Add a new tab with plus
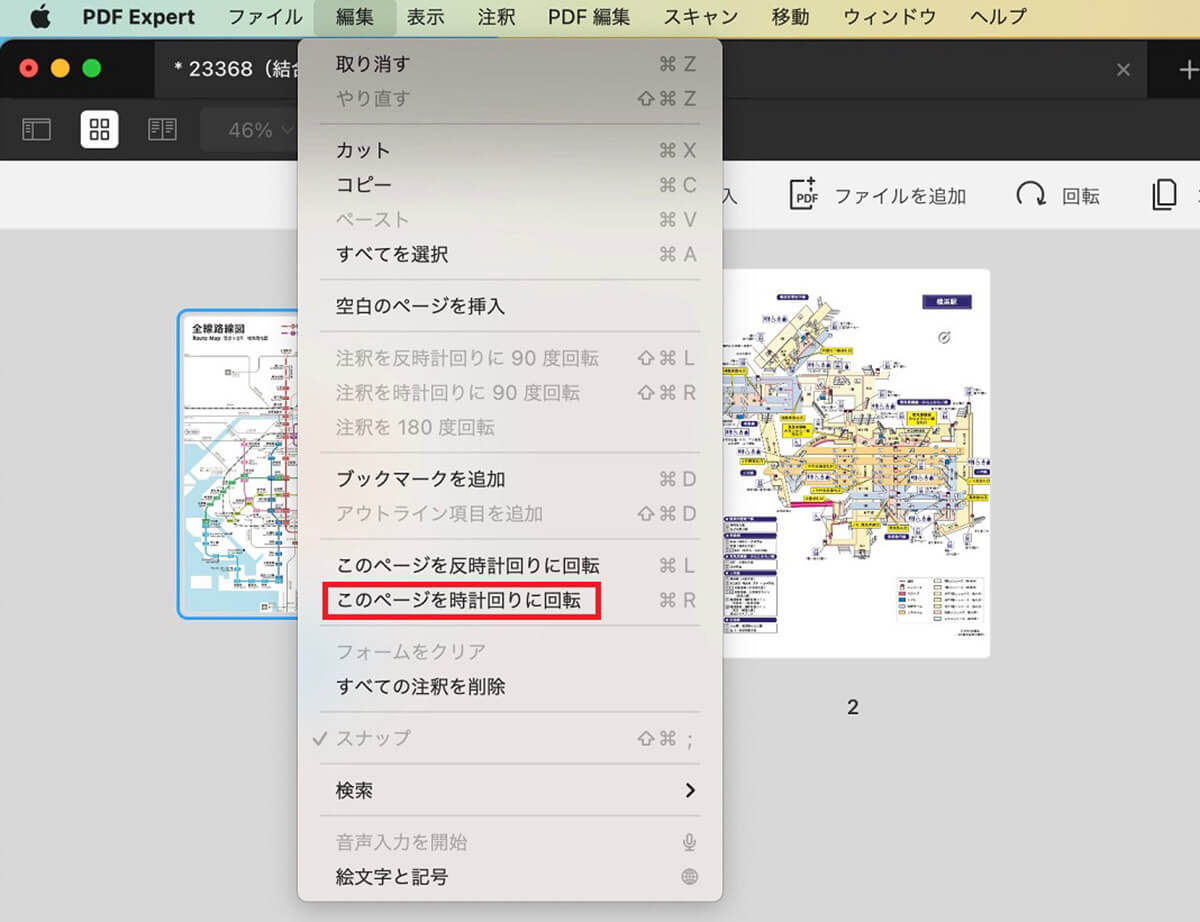Viewport: 1200px width, 922px height. tap(1188, 69)
